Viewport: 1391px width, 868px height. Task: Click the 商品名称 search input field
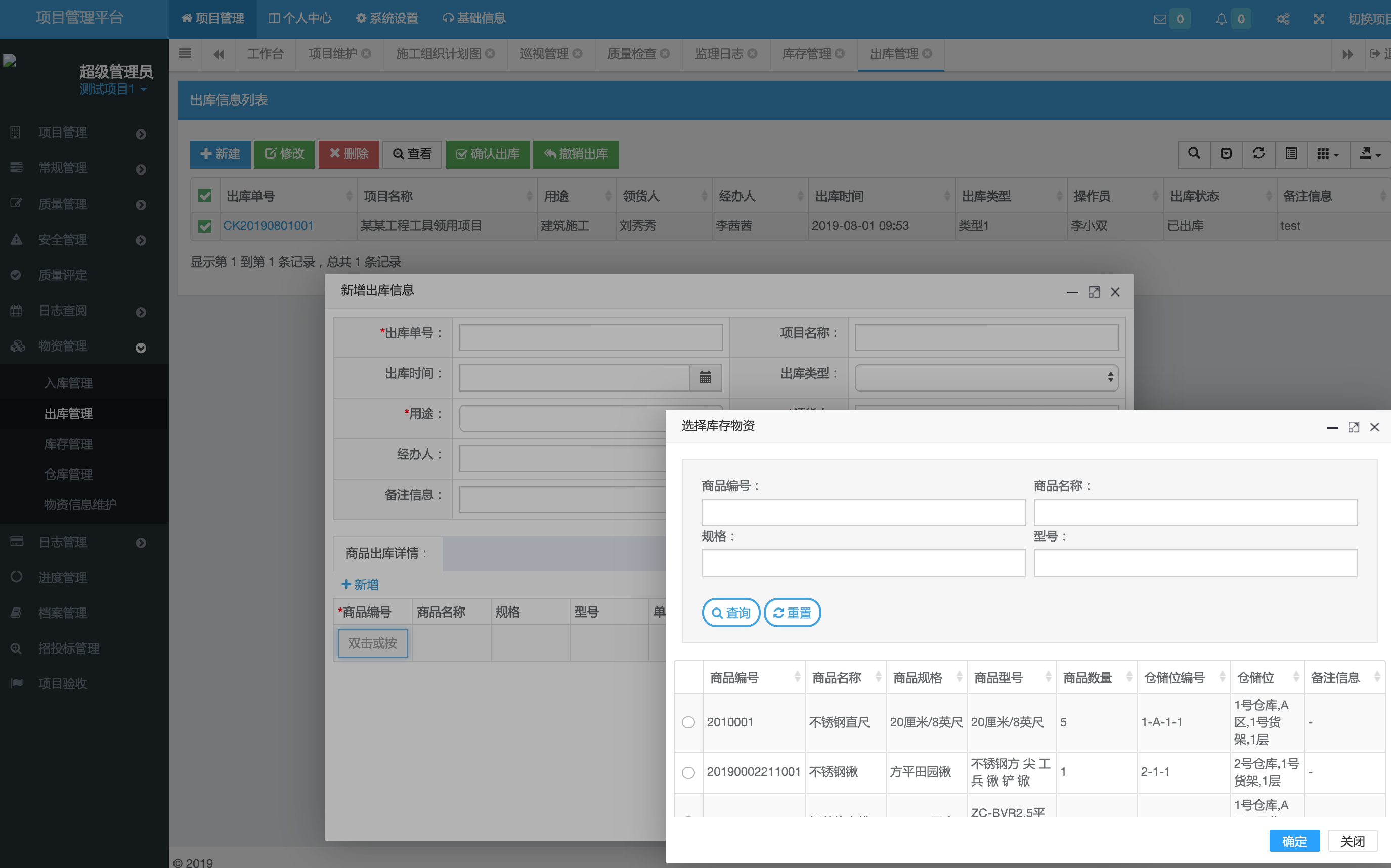tap(1195, 512)
